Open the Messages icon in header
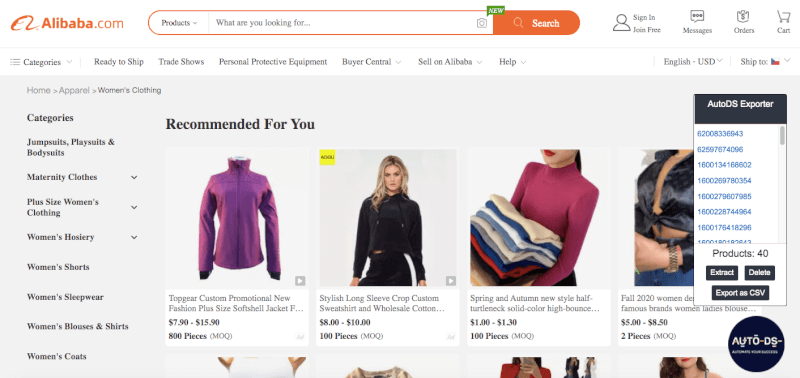This screenshot has width=800, height=378. (x=697, y=17)
